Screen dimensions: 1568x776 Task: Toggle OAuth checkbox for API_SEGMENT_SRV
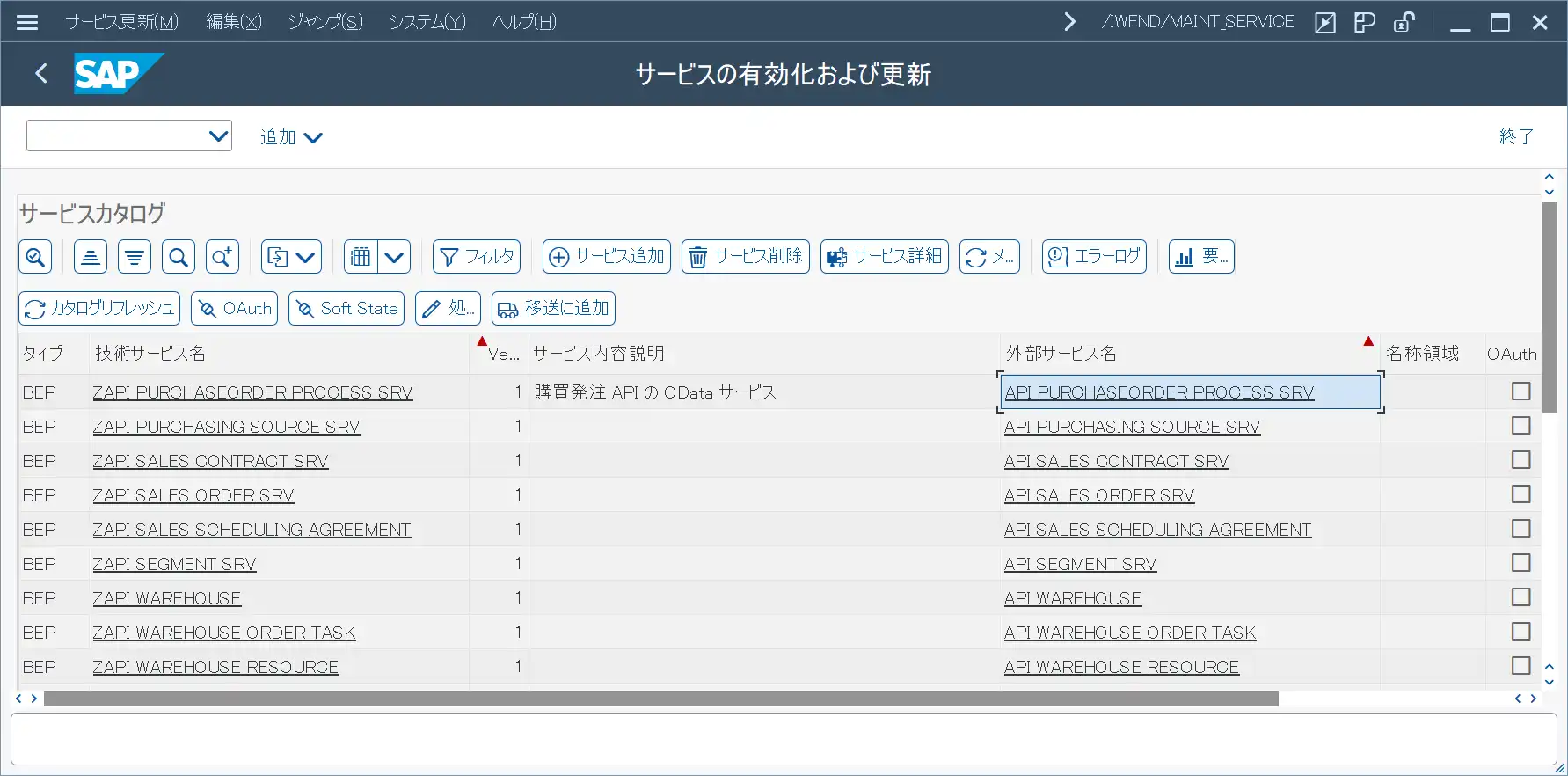point(1521,563)
